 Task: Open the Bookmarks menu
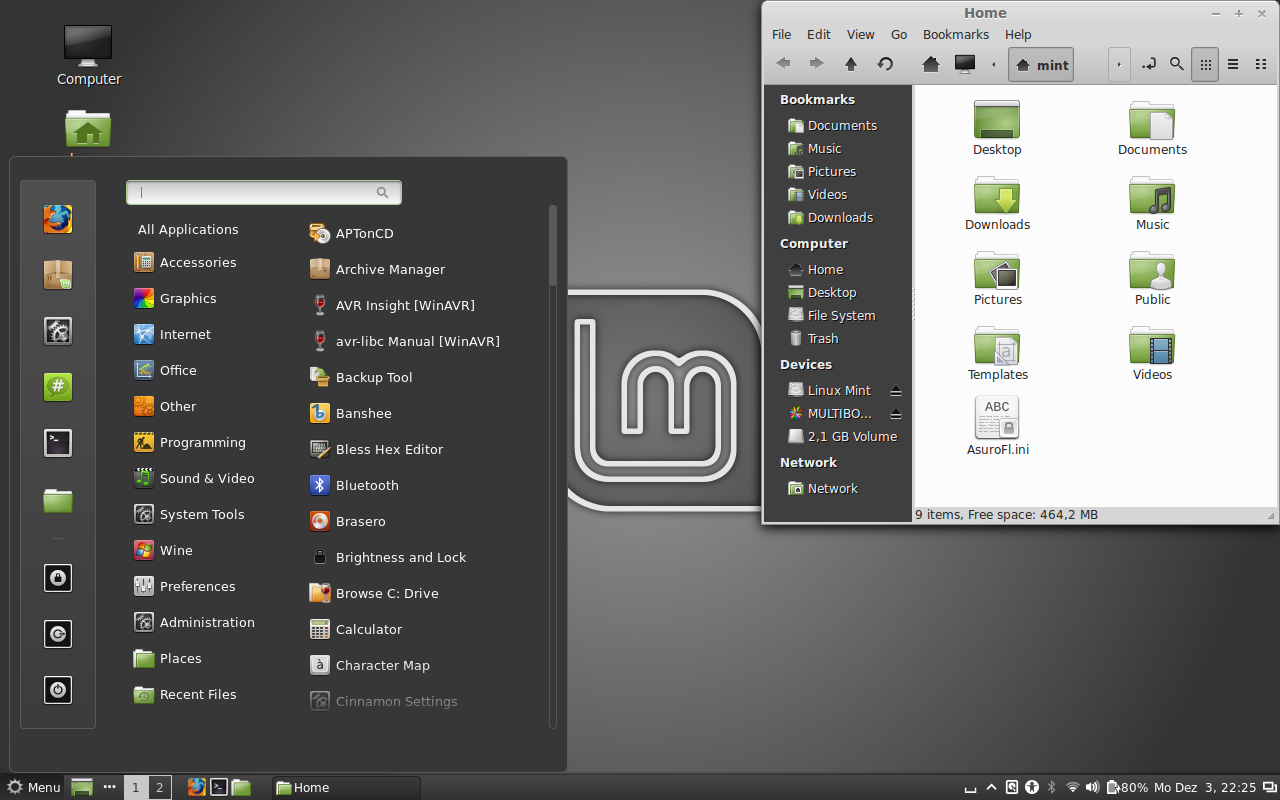pos(956,34)
